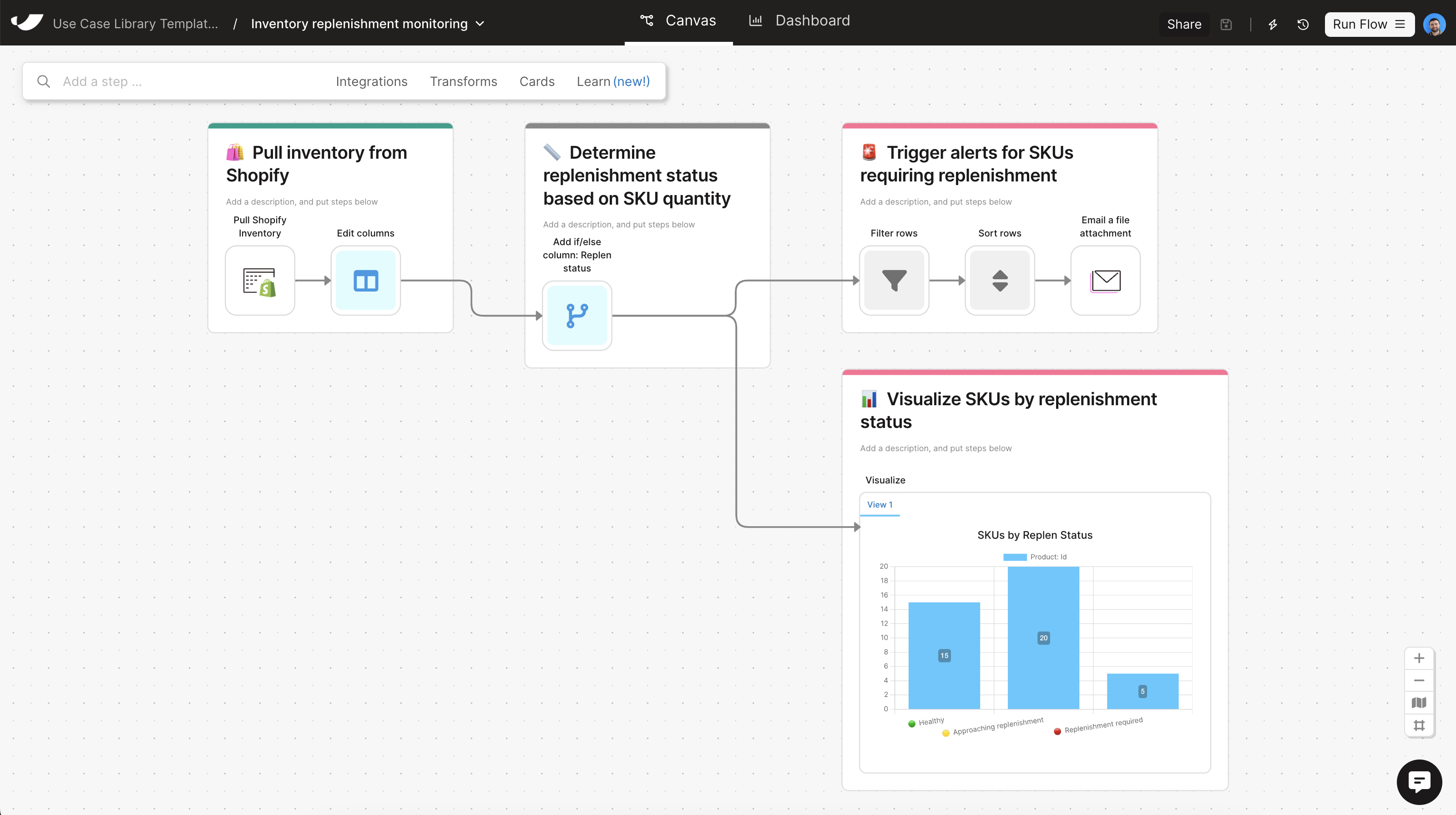
Task: Click the bar chart emoji on Visualize card
Action: tap(869, 399)
